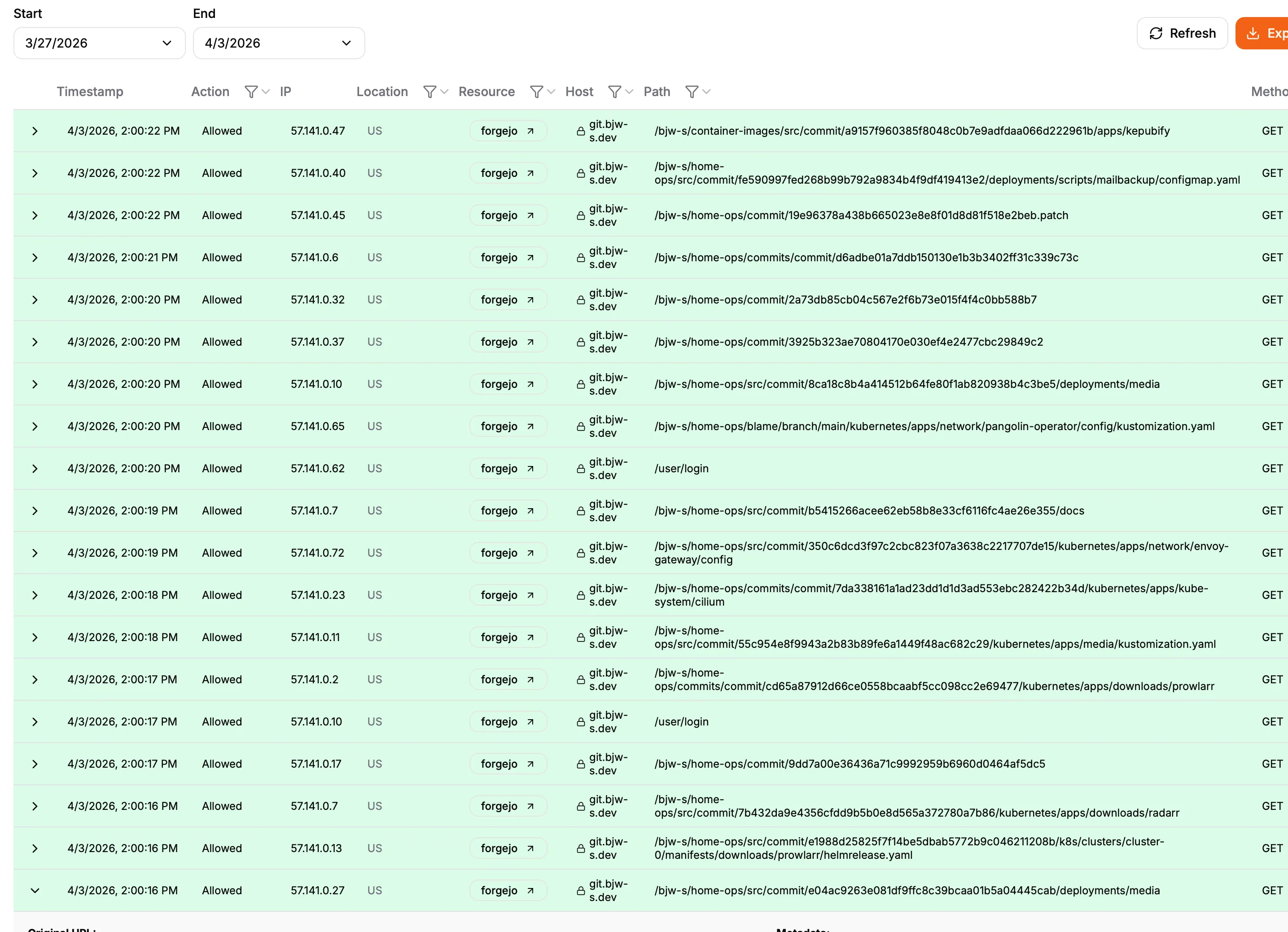The width and height of the screenshot is (1288, 932).
Task: Click the path ending in apps/kepubify
Action: (x=911, y=131)
